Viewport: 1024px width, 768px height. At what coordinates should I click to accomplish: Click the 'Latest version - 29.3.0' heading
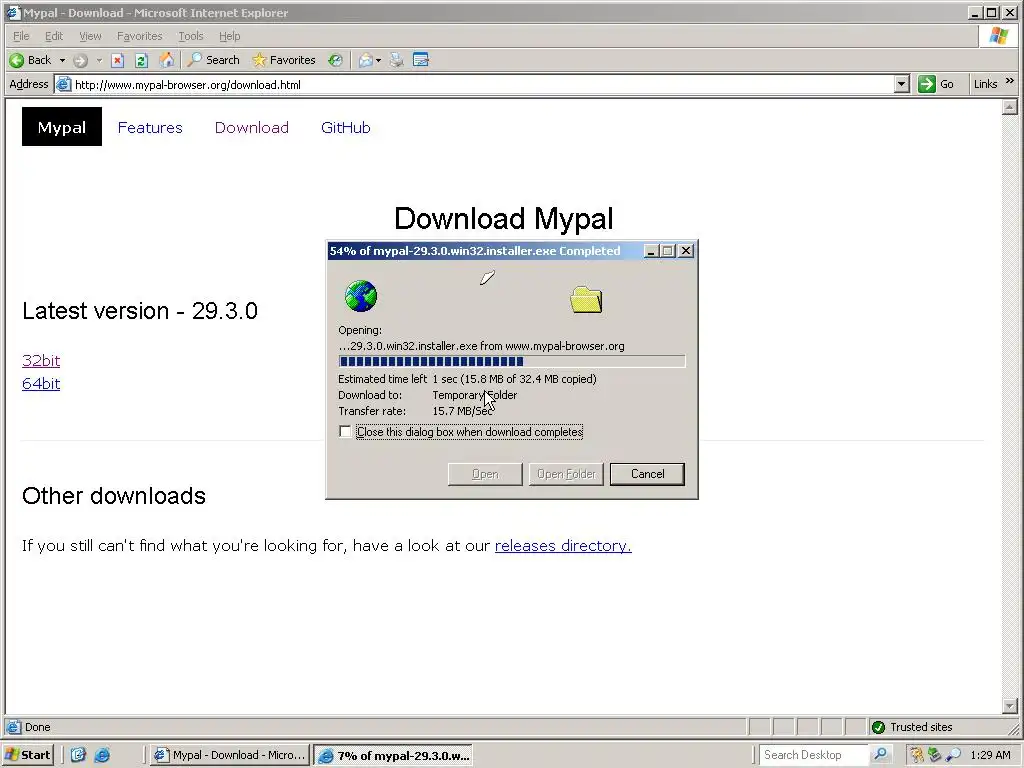coord(140,311)
